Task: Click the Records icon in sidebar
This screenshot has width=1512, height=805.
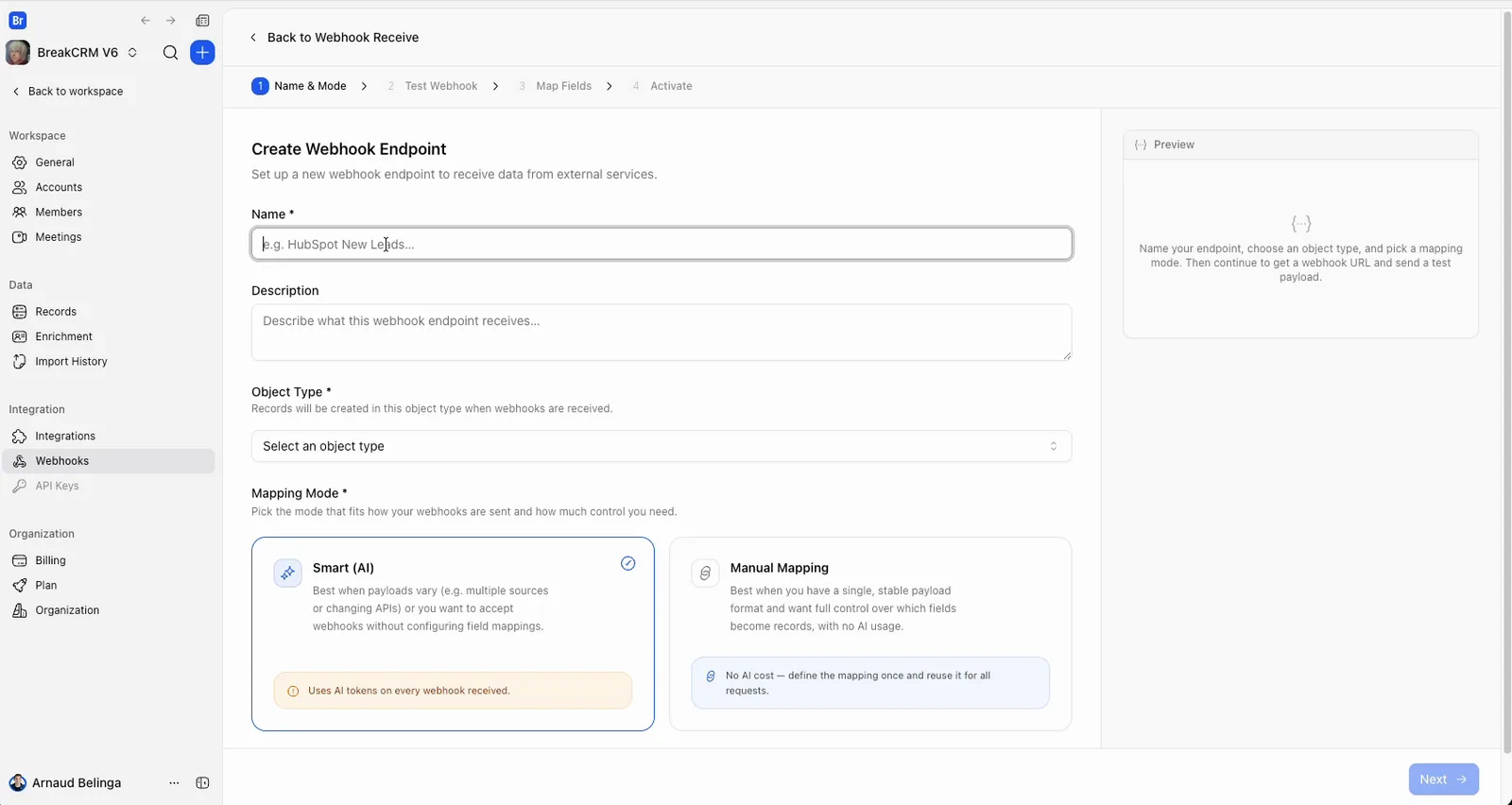Action: pos(19,312)
